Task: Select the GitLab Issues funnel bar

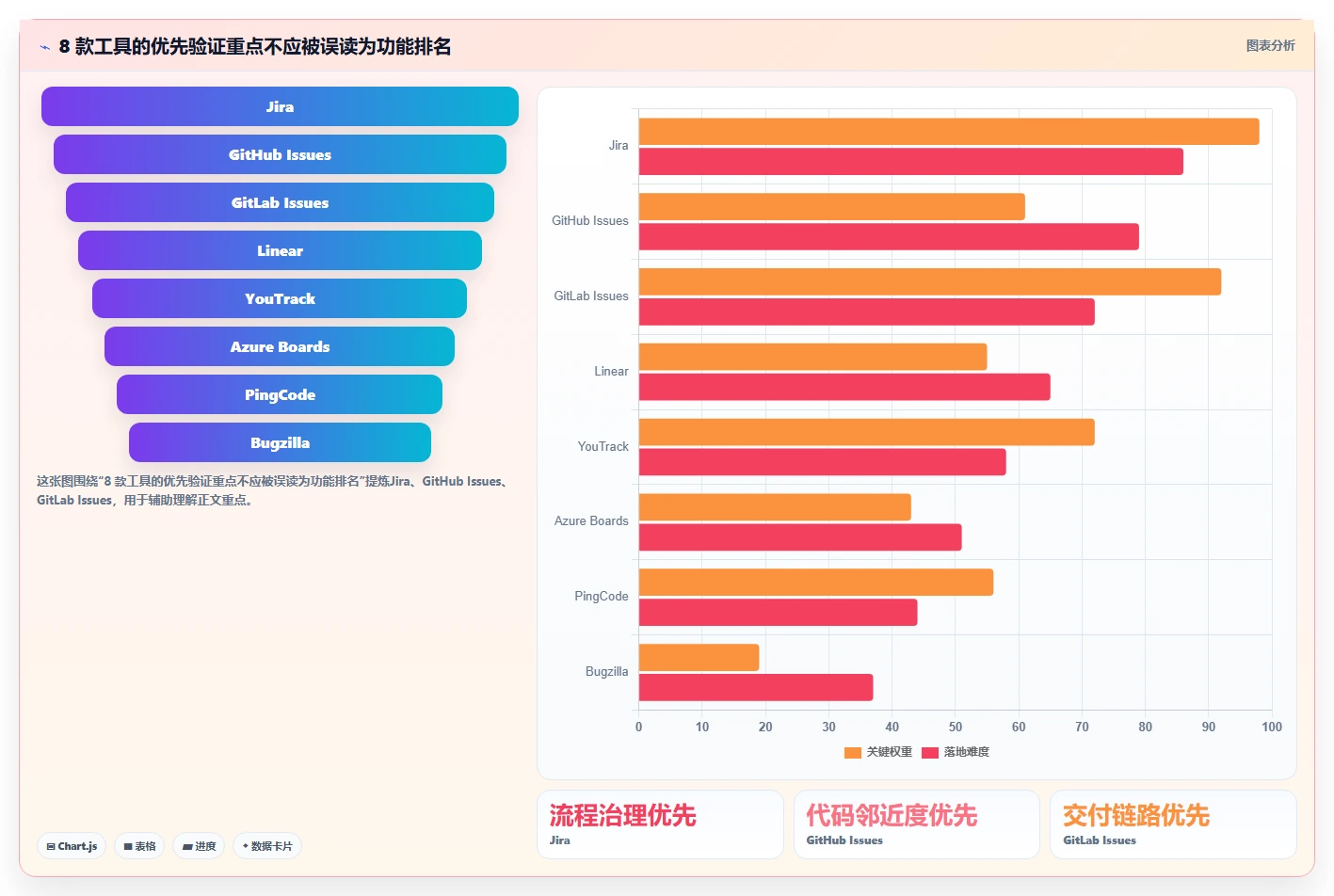Action: [280, 202]
